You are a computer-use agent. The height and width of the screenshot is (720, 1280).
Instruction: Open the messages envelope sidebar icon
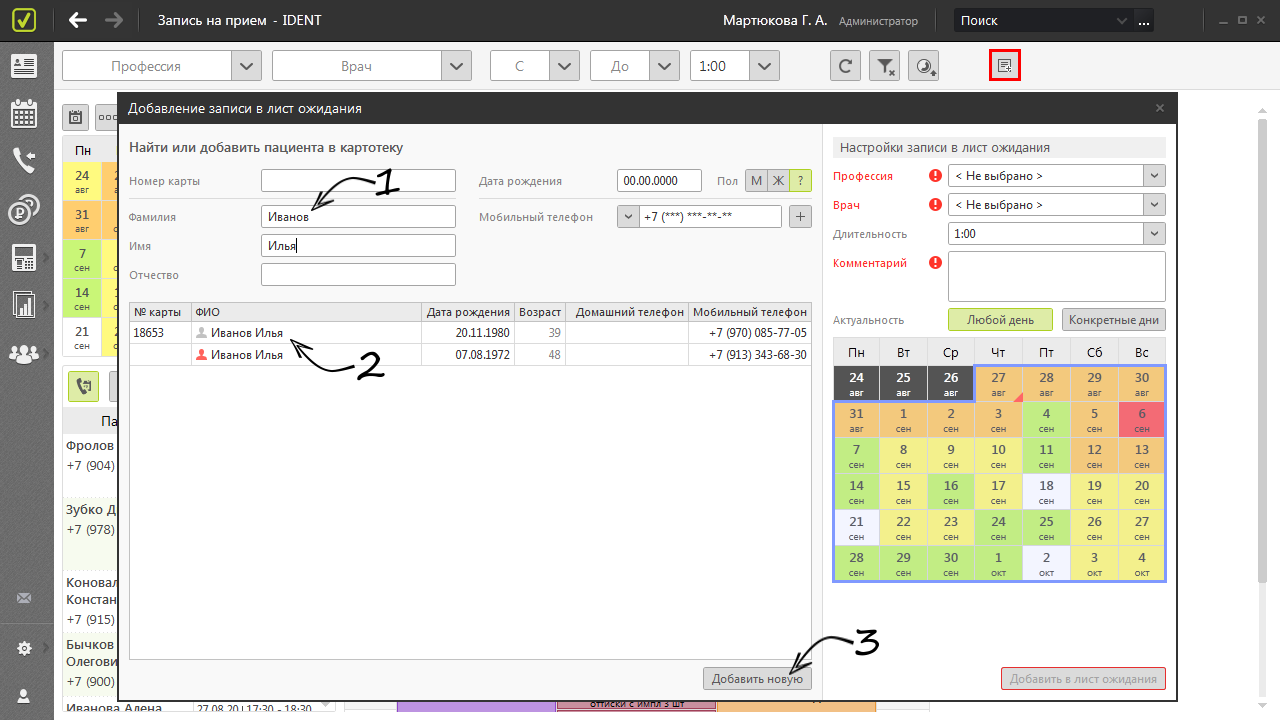click(x=24, y=599)
